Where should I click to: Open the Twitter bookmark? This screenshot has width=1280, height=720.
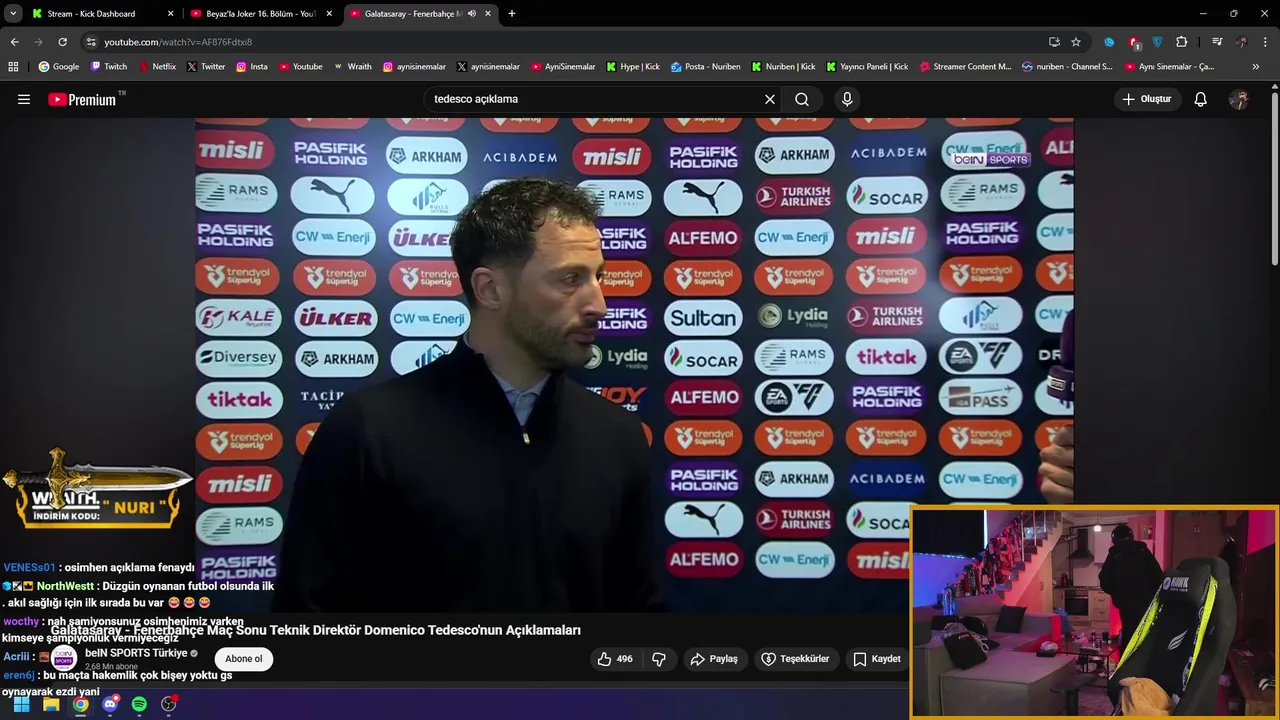(x=206, y=67)
